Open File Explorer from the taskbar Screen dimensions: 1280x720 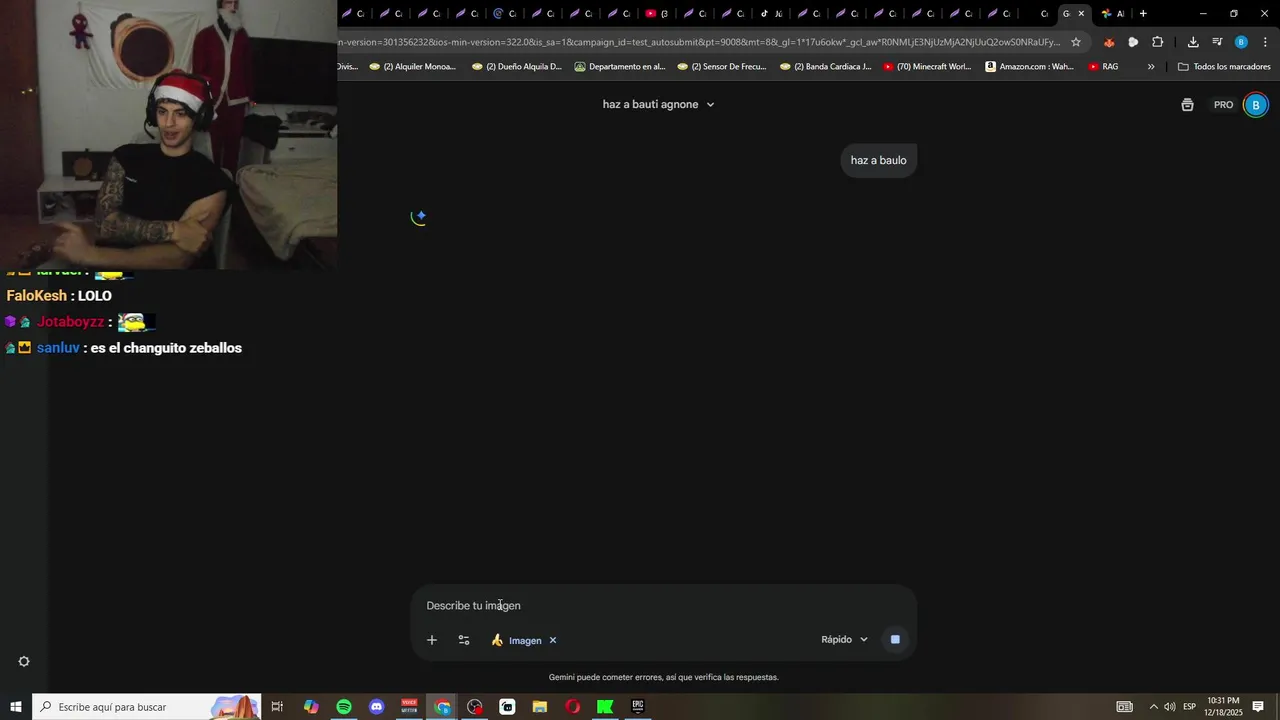[x=540, y=707]
